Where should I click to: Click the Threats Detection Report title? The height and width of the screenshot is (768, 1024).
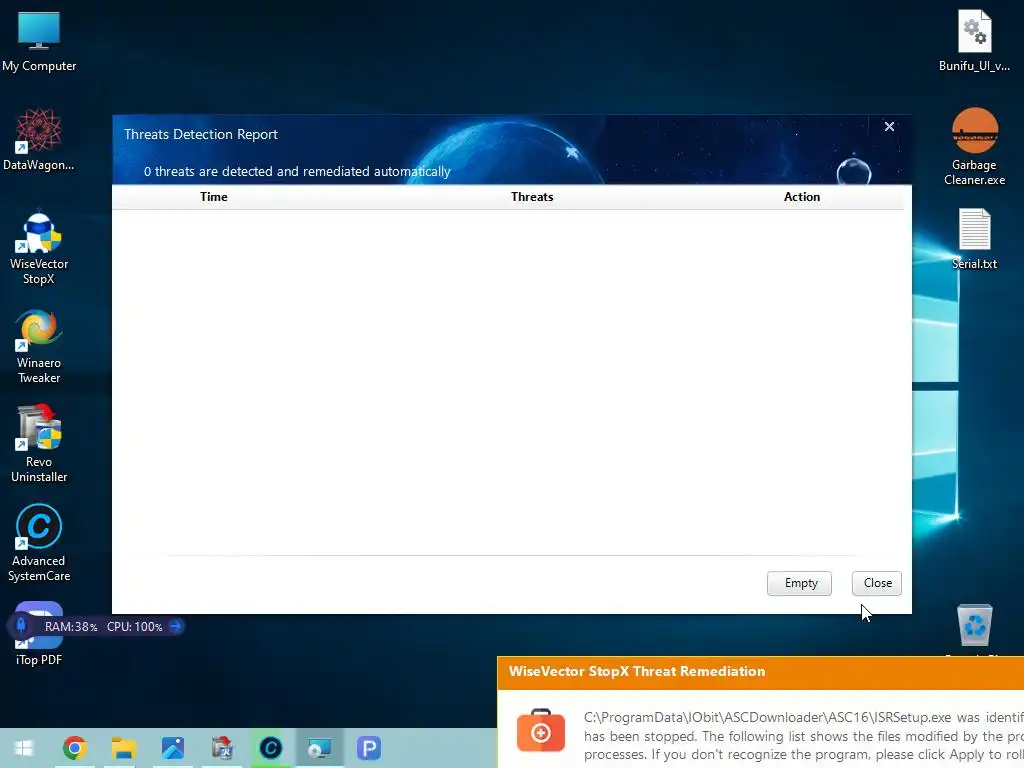(x=200, y=134)
